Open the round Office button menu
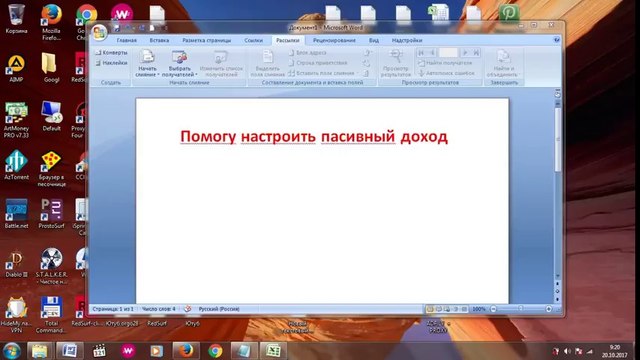This screenshot has width=640, height=360. coord(99,33)
